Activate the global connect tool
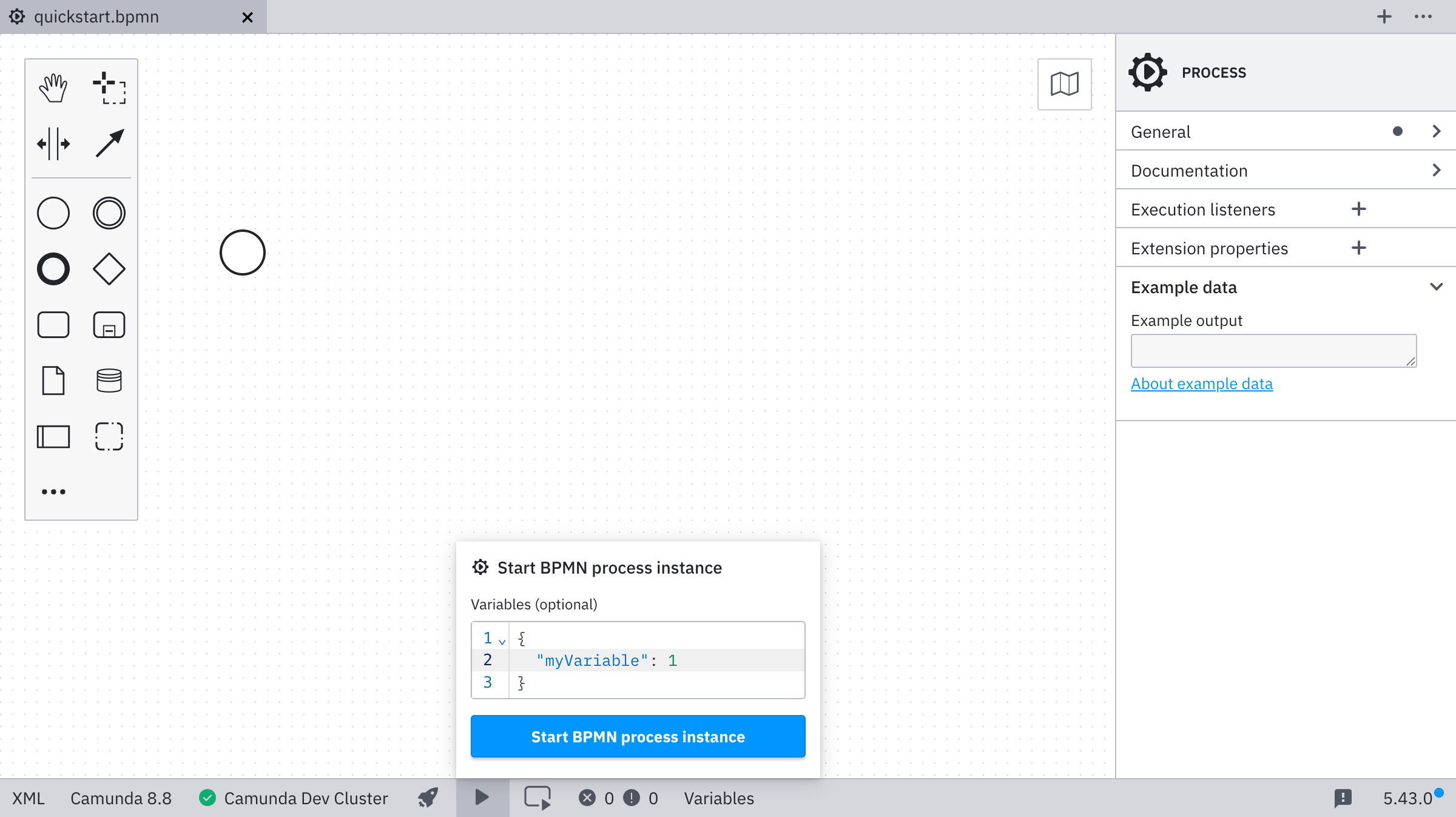1456x817 pixels. (109, 144)
